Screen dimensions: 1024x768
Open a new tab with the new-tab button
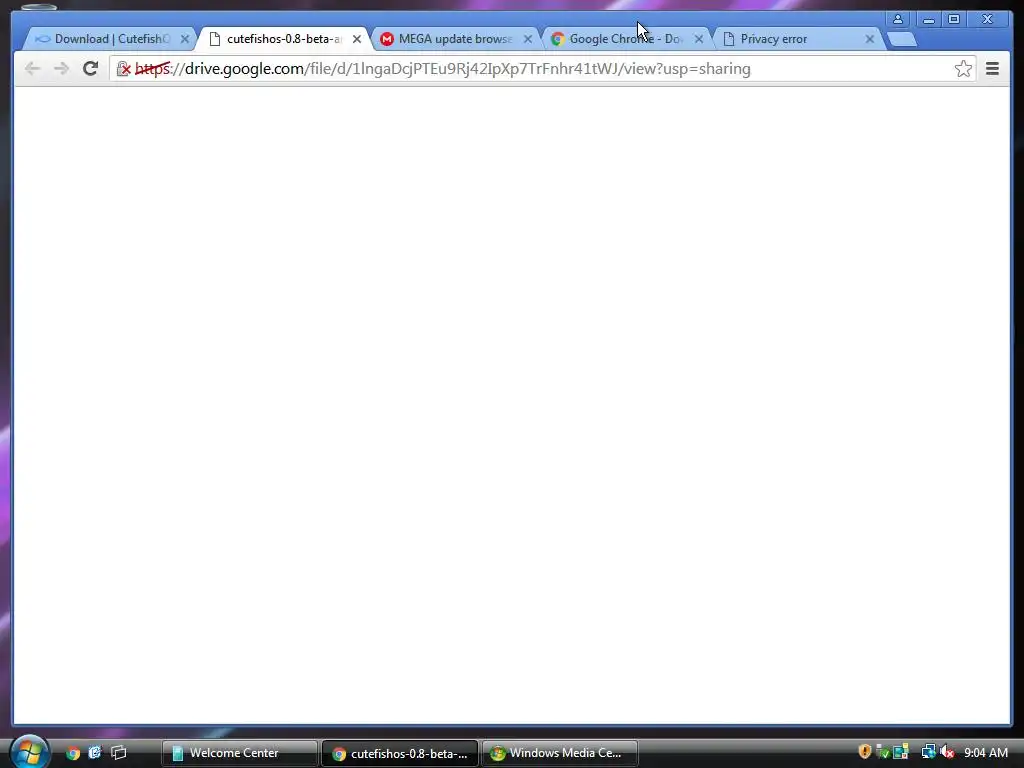(x=902, y=40)
